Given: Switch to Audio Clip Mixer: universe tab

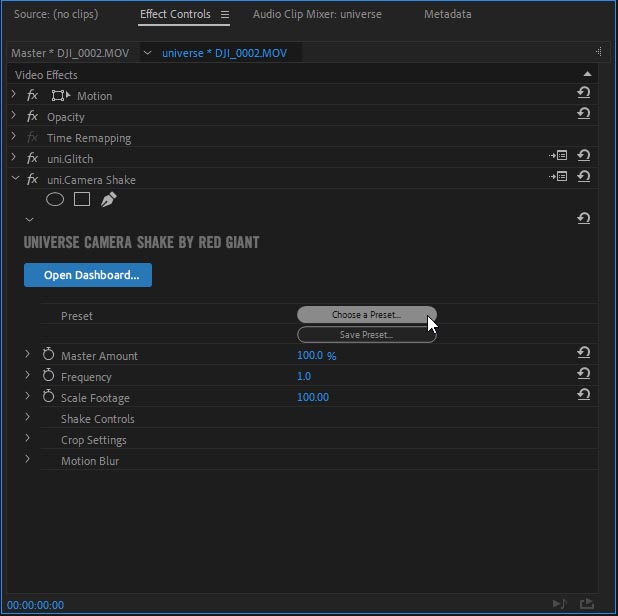Looking at the screenshot, I should [317, 15].
